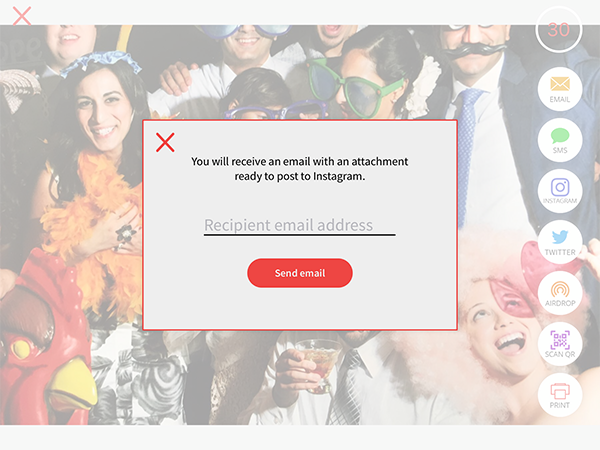
Task: Click the oversized green glasses in photo
Action: coord(354,89)
